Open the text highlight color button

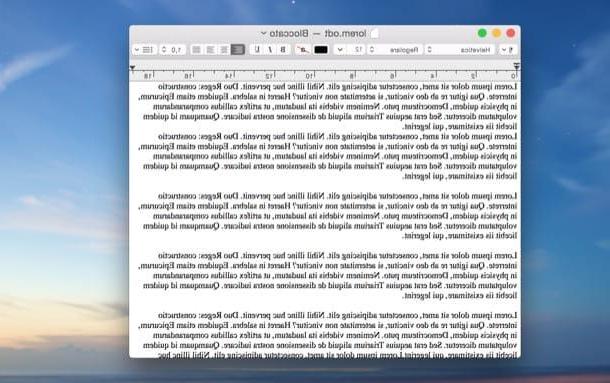(x=303, y=50)
